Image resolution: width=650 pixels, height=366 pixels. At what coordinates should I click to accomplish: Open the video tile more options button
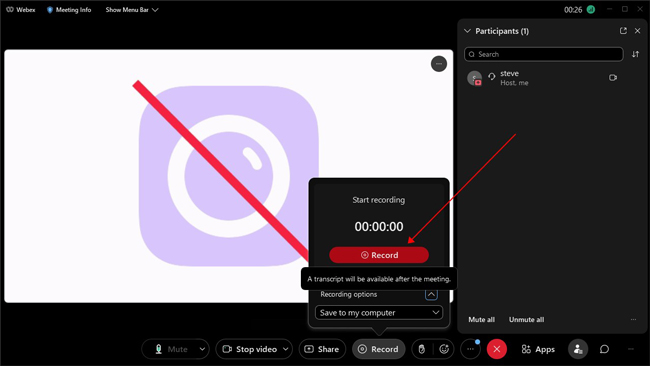(x=439, y=64)
